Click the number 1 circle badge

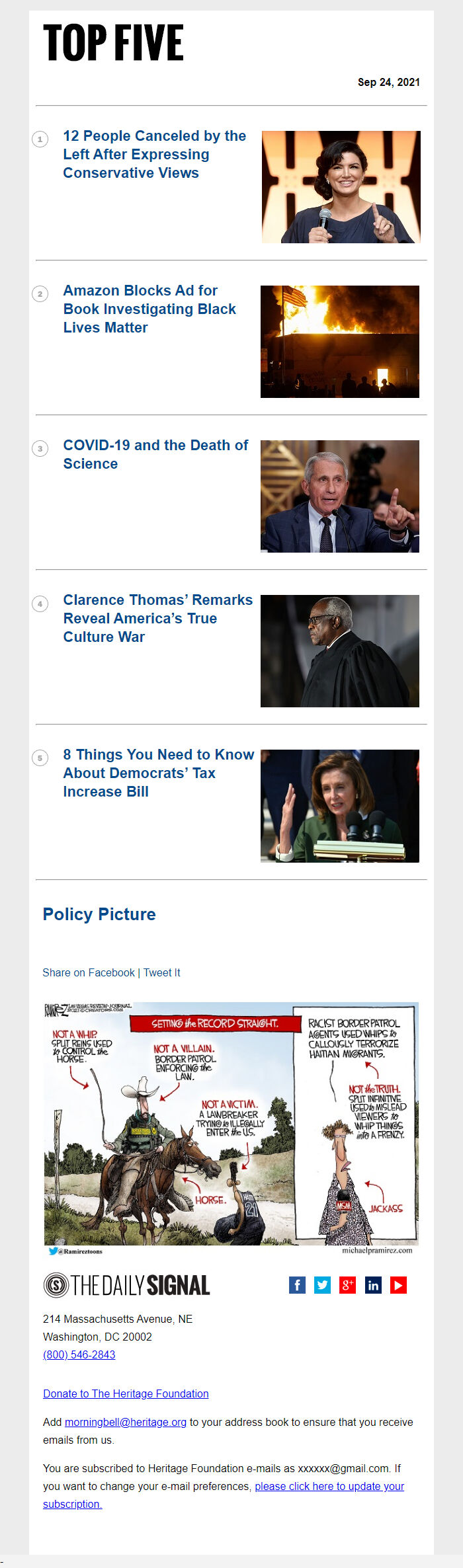pyautogui.click(x=40, y=139)
